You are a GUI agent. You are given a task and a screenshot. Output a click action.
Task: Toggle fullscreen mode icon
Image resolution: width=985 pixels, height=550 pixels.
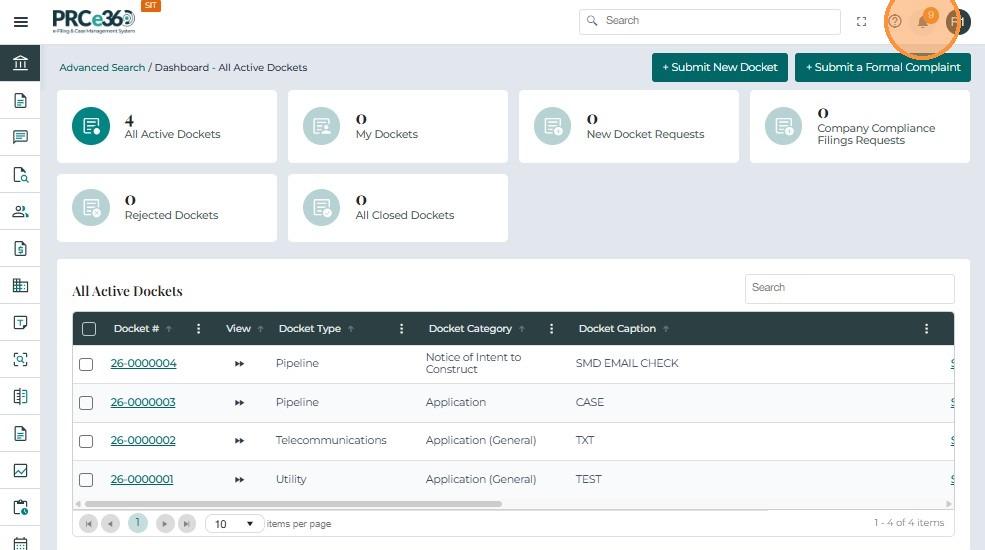[861, 21]
